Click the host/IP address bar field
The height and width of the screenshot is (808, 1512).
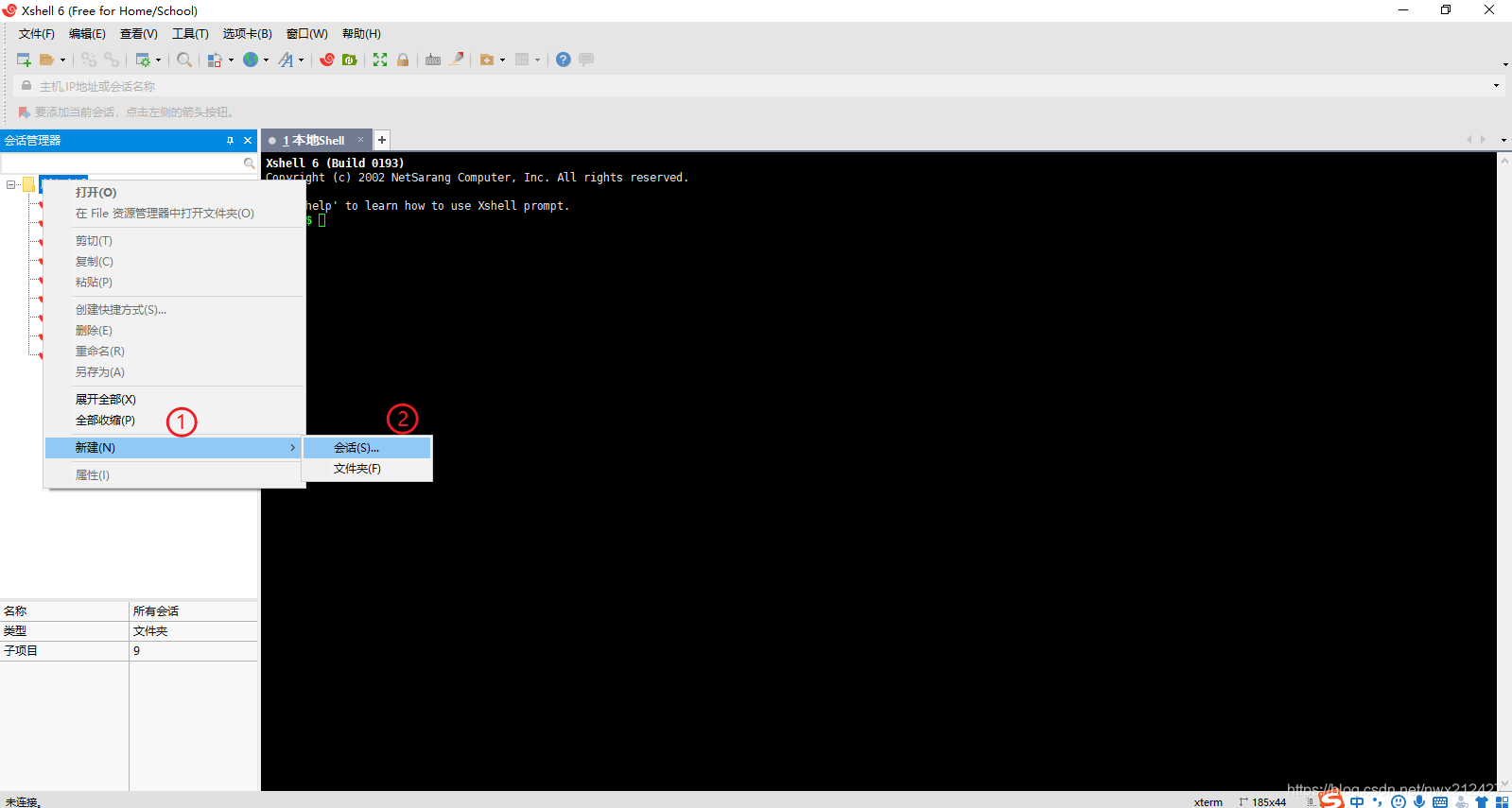[761, 86]
